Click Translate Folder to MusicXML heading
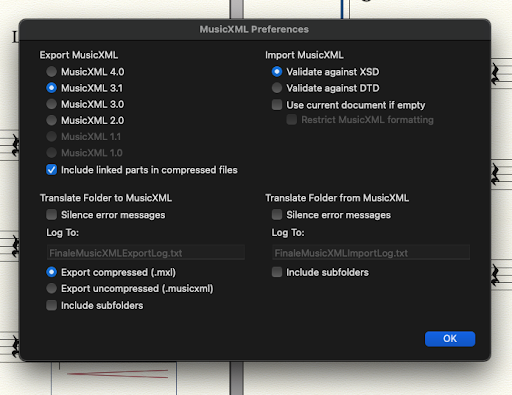Image resolution: width=512 pixels, height=395 pixels. [x=106, y=198]
